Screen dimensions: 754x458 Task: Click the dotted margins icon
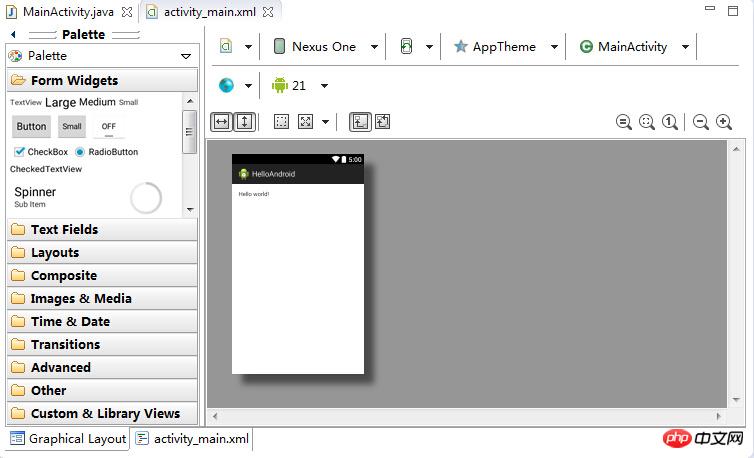(x=281, y=121)
